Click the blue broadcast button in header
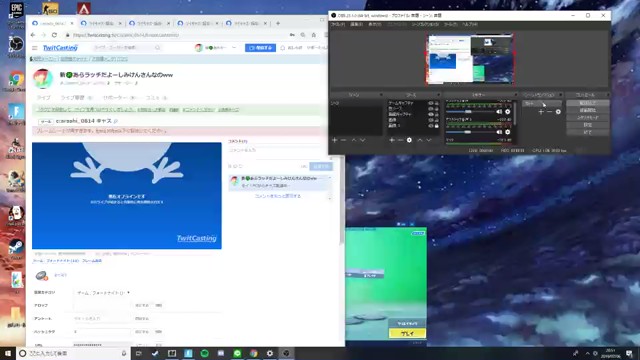 (x=260, y=48)
